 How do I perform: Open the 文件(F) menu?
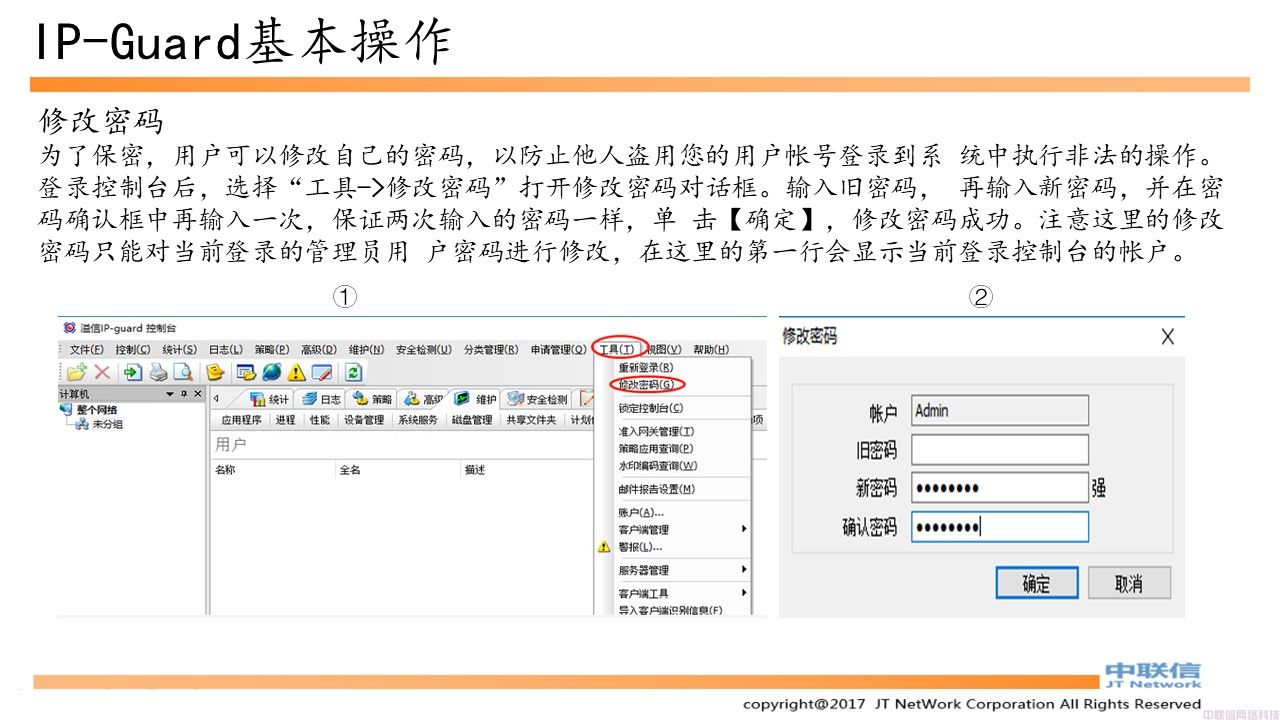86,349
